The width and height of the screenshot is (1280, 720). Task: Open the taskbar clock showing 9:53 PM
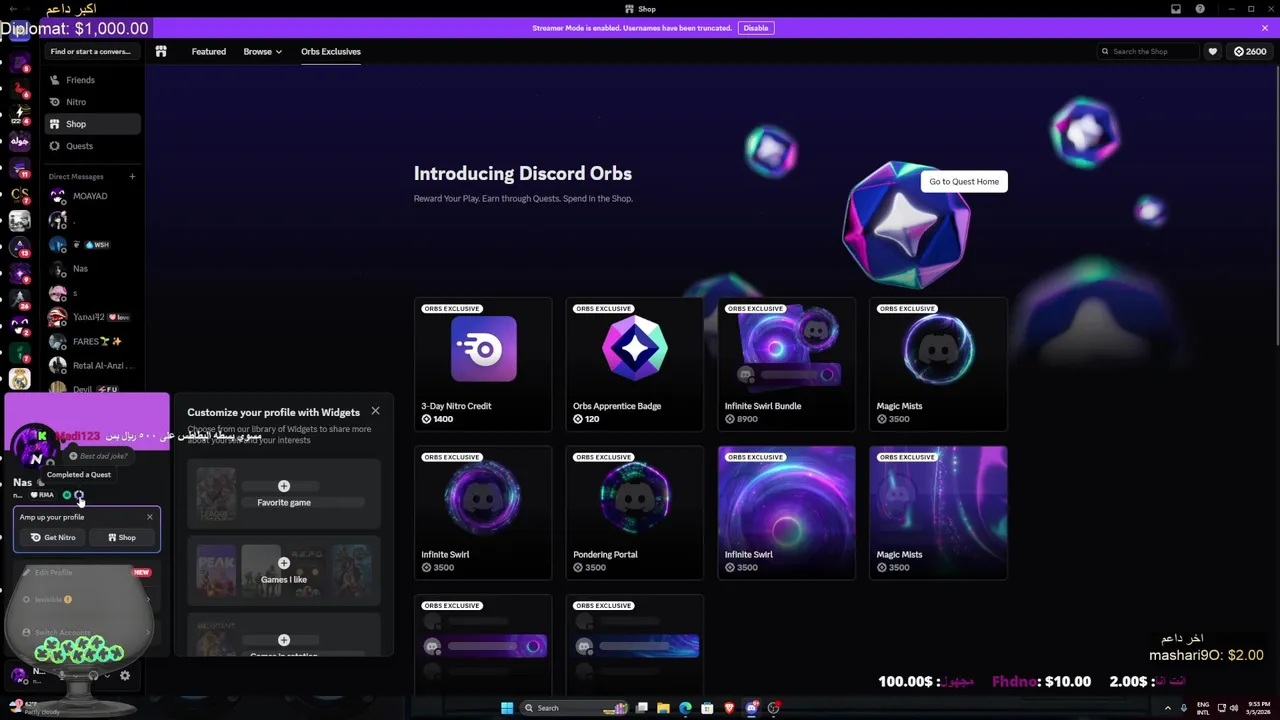pos(1259,708)
